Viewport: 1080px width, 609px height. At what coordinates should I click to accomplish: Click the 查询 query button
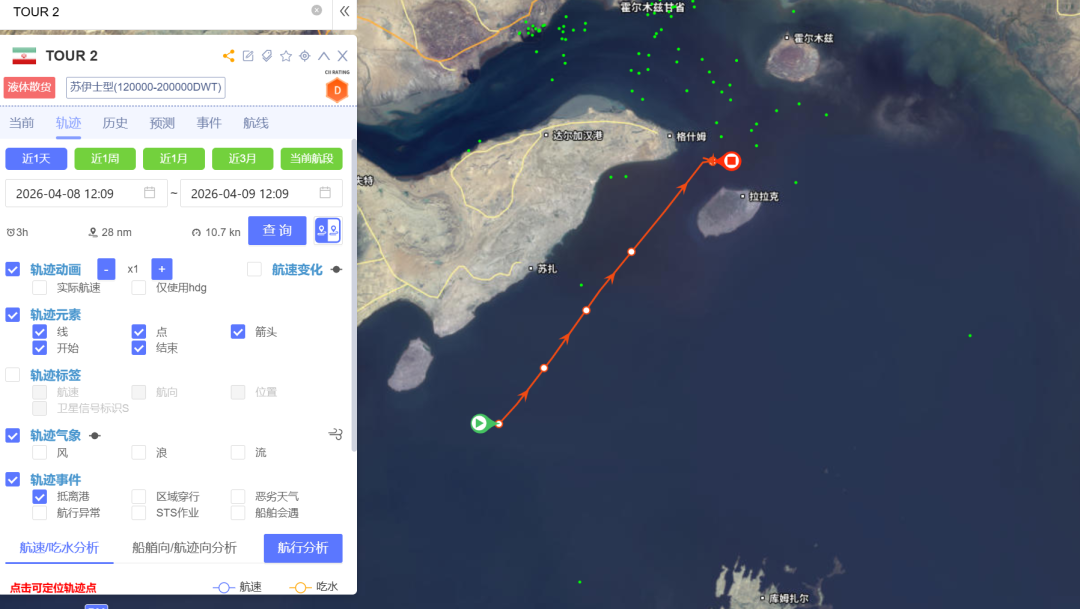tap(277, 230)
